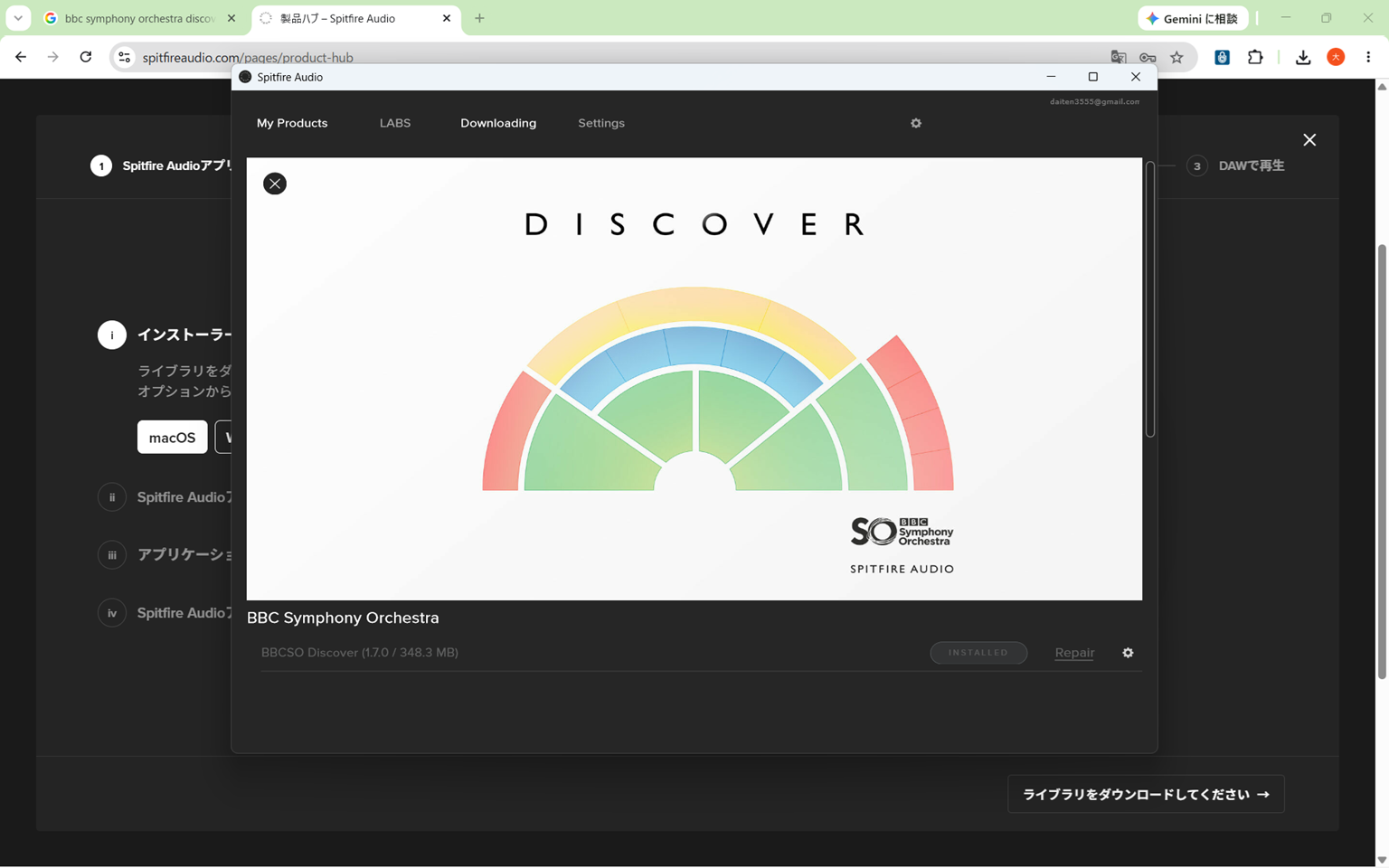
Task: Expand step ii Spitfire Audio item
Action: click(165, 497)
